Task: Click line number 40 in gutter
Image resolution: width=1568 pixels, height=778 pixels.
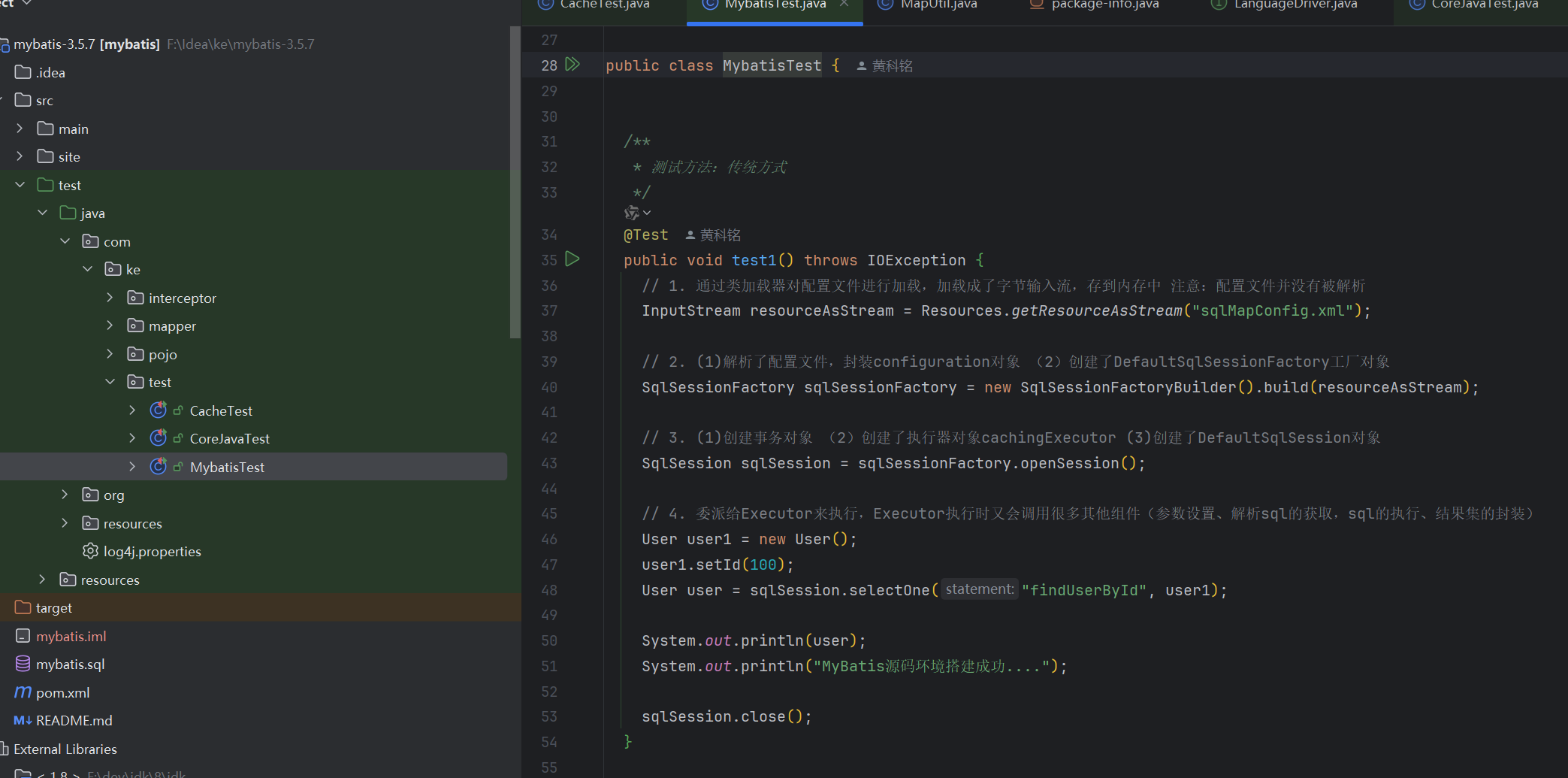Action: click(549, 387)
